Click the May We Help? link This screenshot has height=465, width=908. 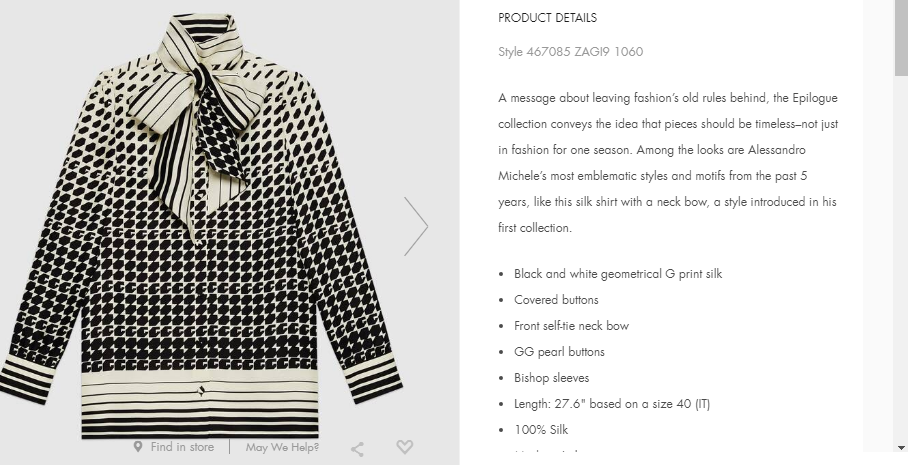coord(282,447)
